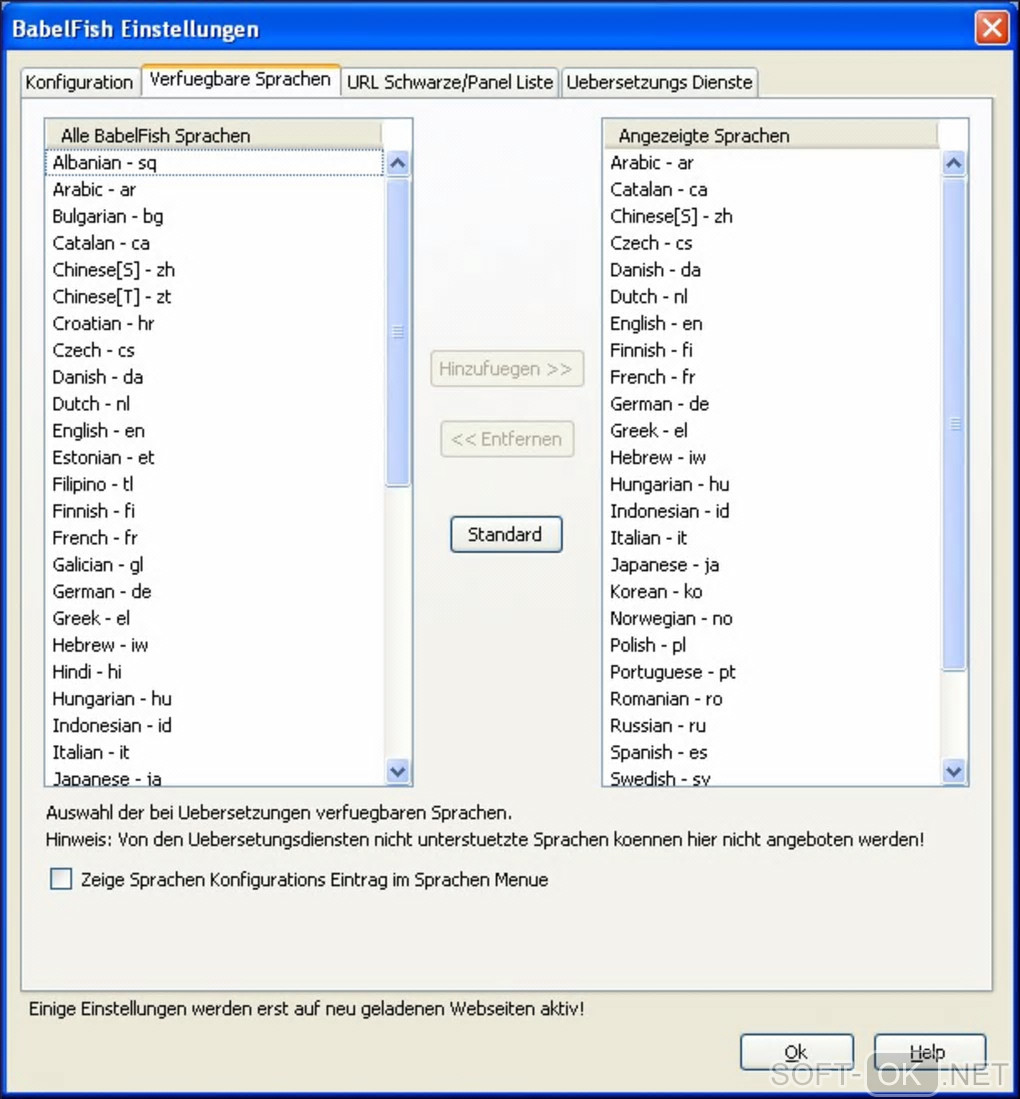Select Croatian - hr in the all languages list
The image size is (1020, 1099).
[x=215, y=323]
